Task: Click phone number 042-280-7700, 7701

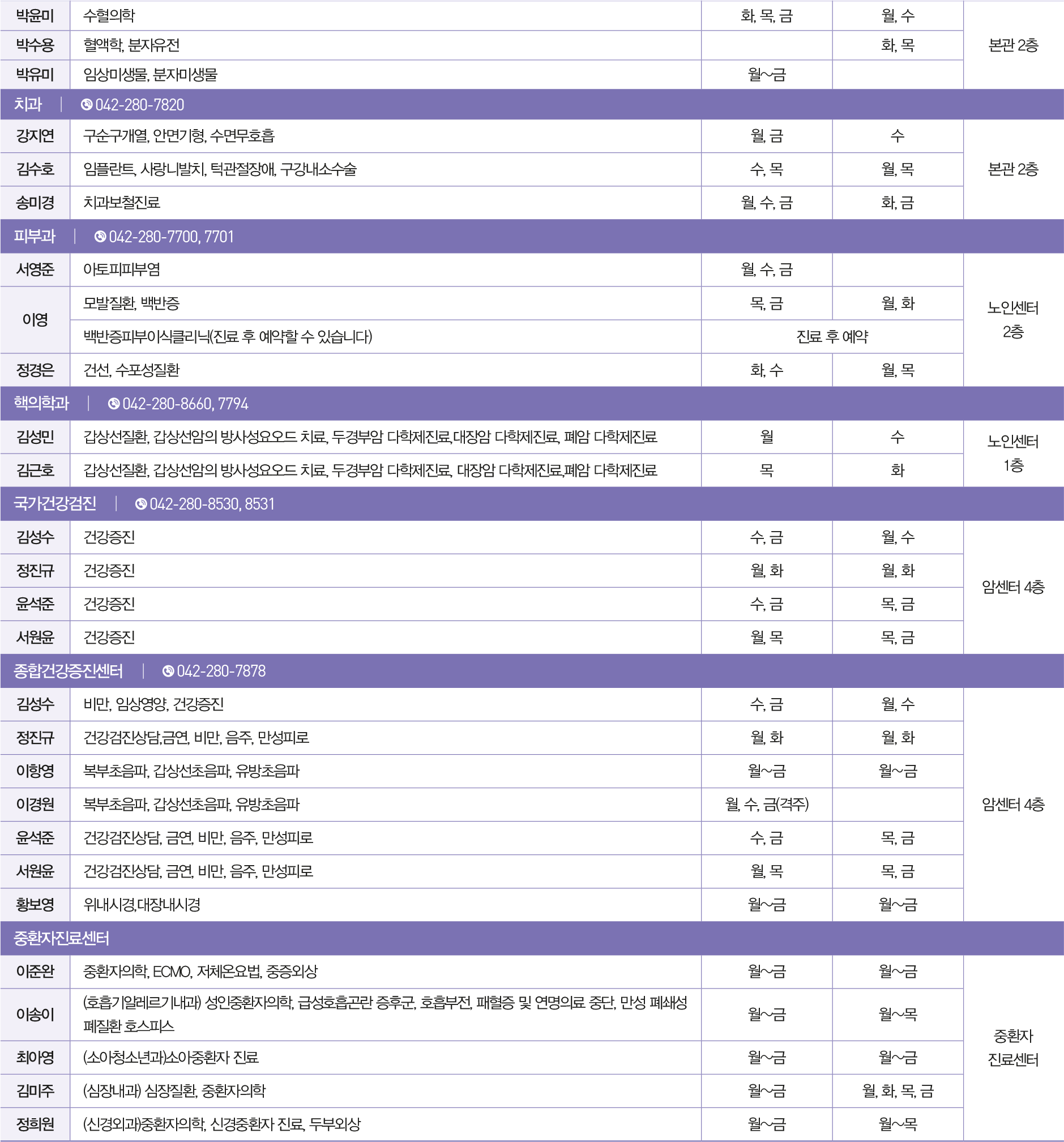Action: (171, 237)
